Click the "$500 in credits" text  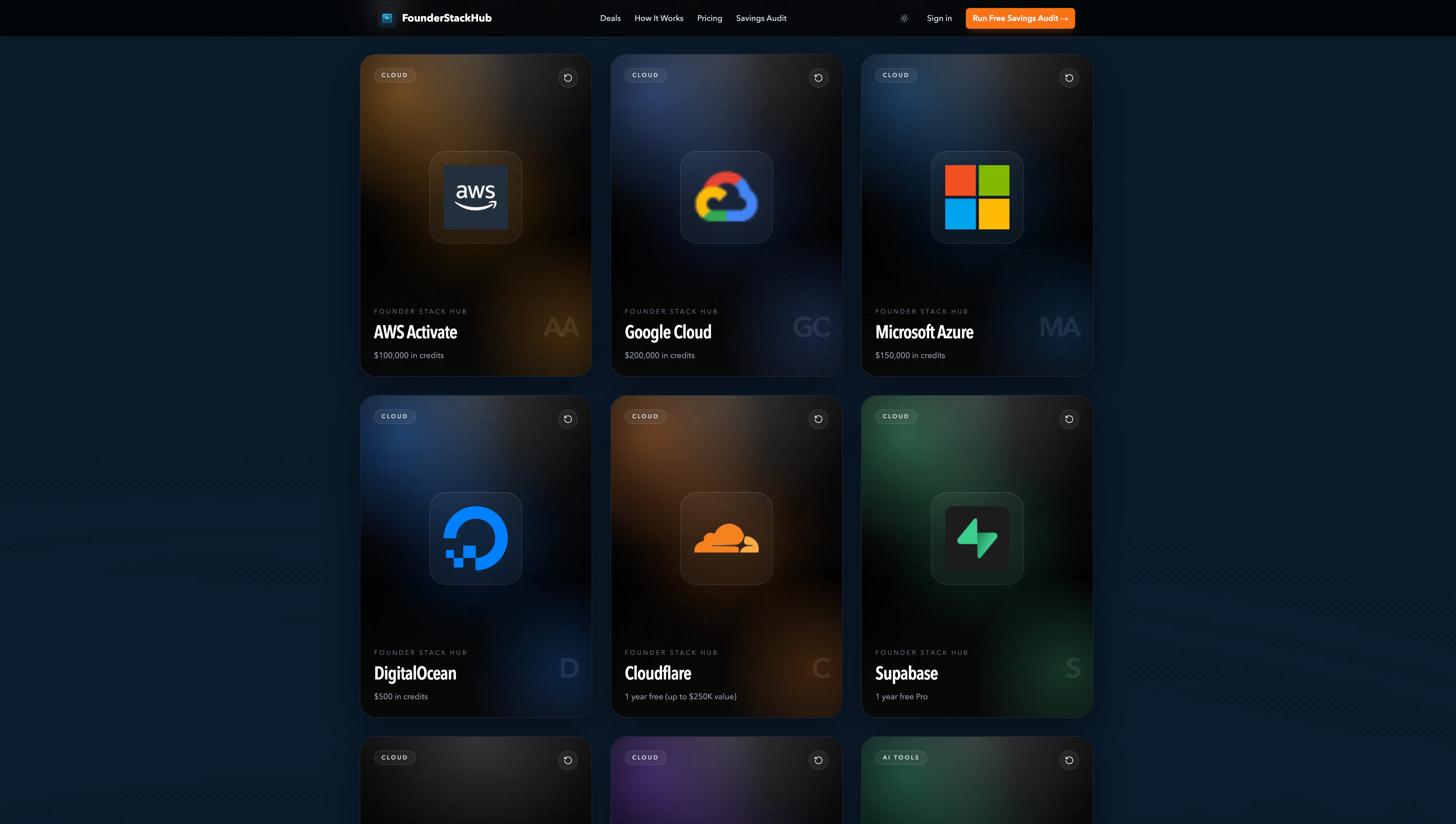400,697
